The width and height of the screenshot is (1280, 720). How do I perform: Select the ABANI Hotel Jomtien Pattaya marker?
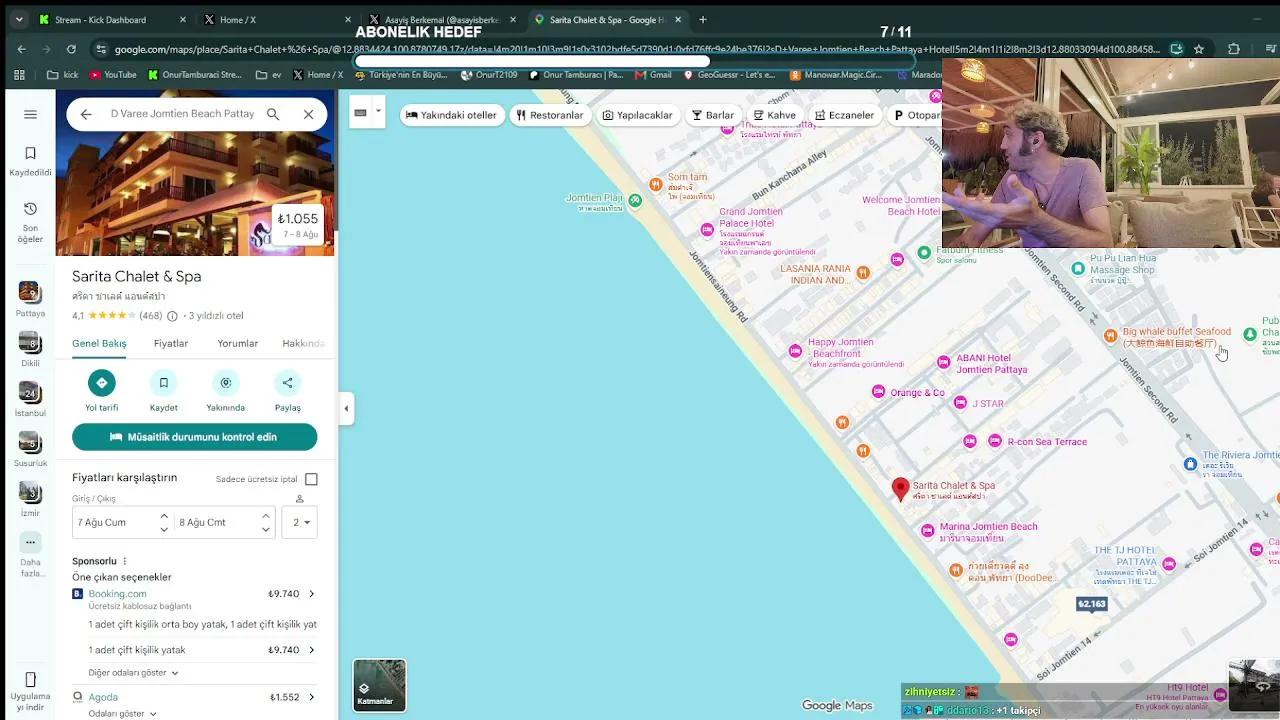click(943, 362)
